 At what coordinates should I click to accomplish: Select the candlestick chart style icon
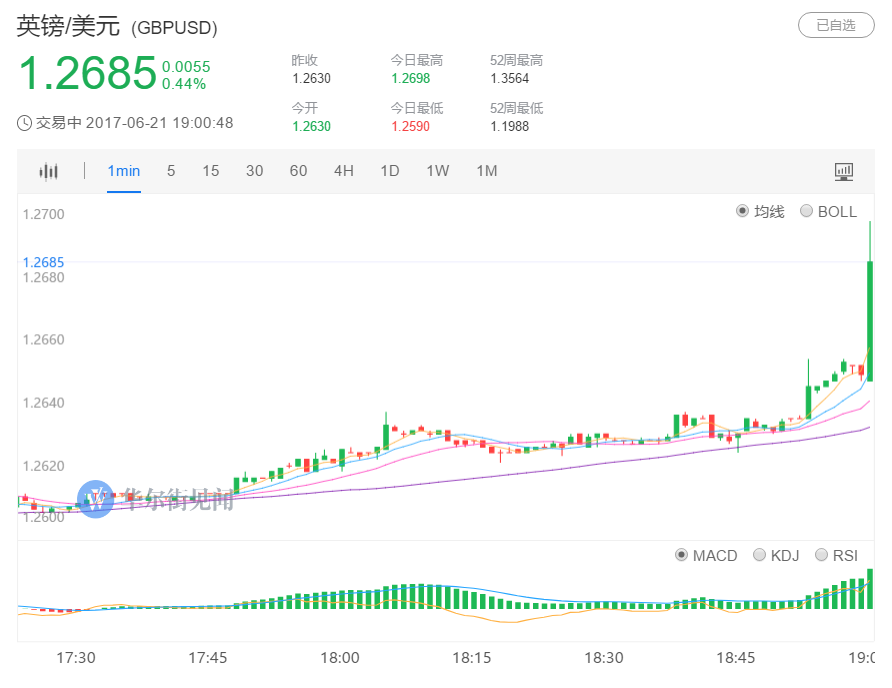click(48, 171)
